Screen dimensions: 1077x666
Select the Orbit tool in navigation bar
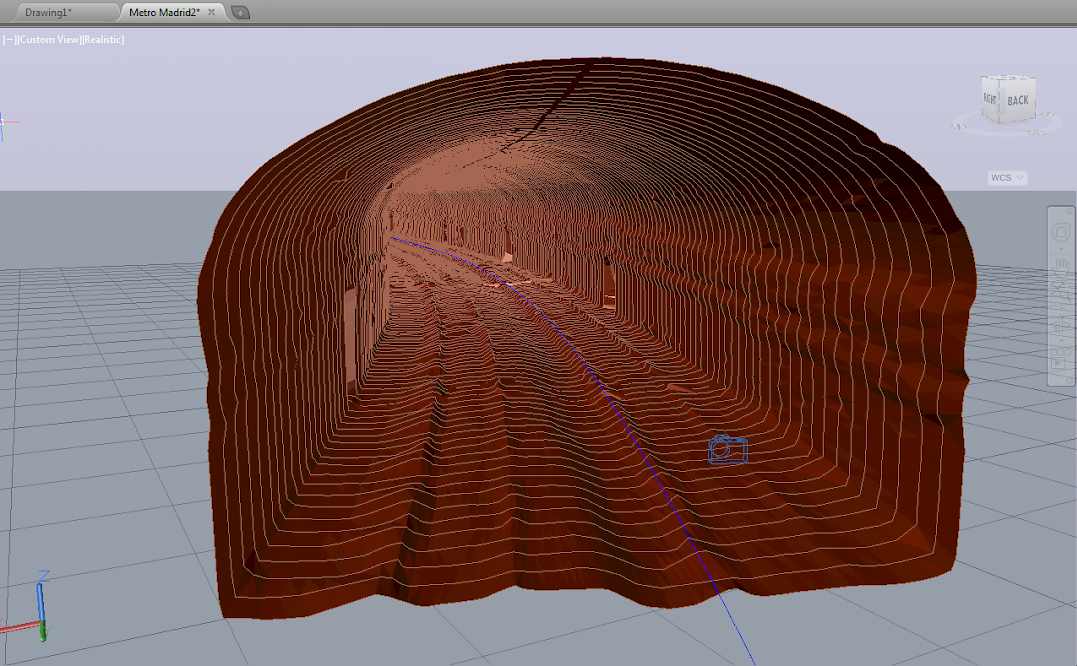coord(1062,324)
